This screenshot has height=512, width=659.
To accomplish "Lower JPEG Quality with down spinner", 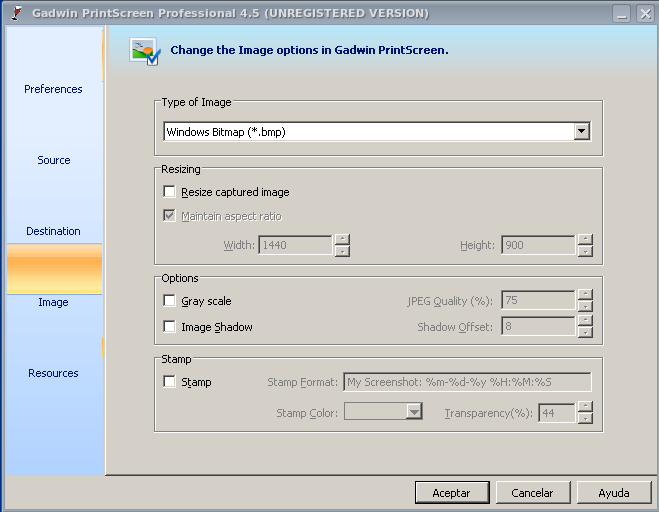I will coord(585,306).
